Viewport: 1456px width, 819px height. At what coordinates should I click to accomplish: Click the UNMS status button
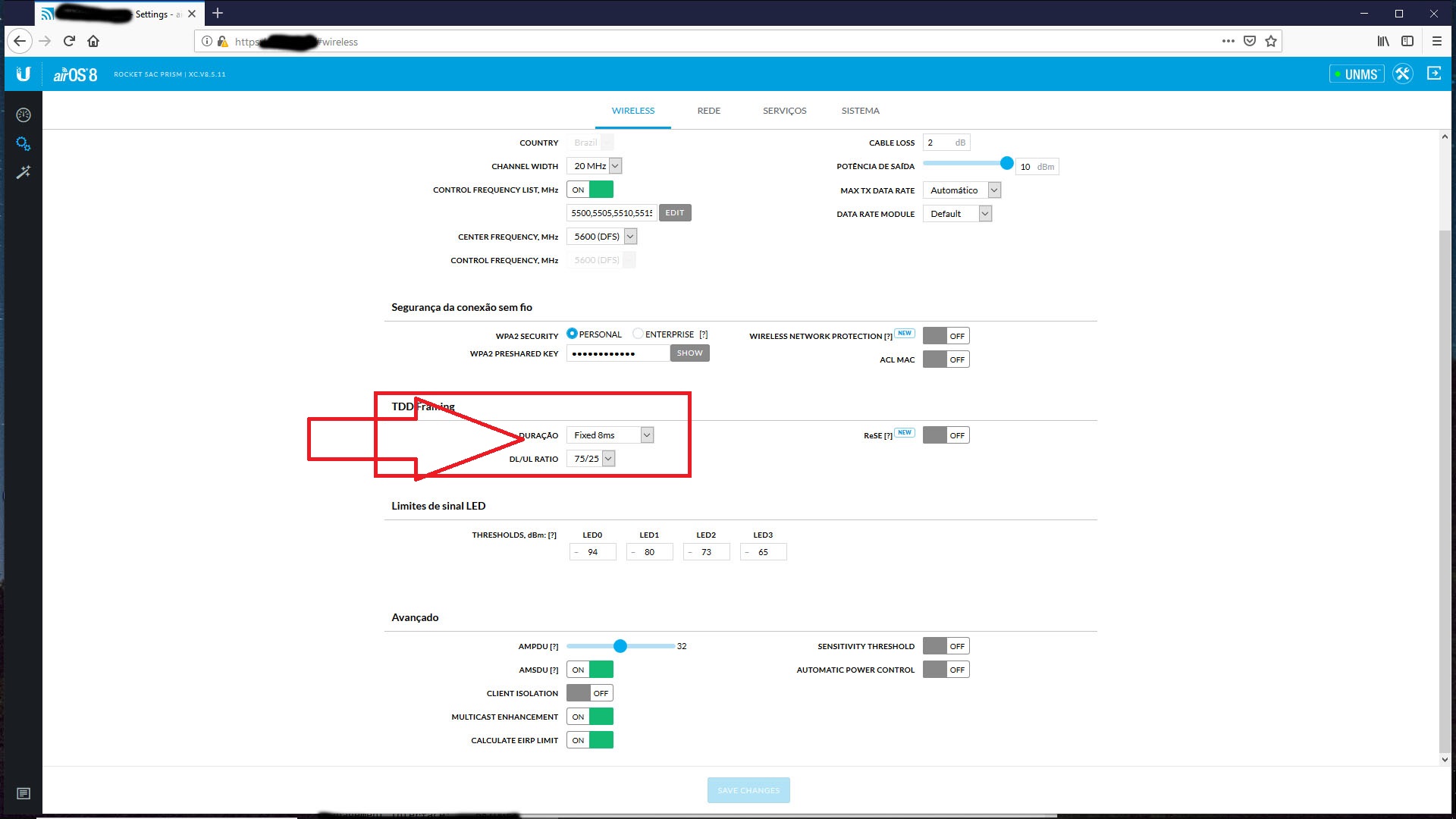click(x=1357, y=74)
